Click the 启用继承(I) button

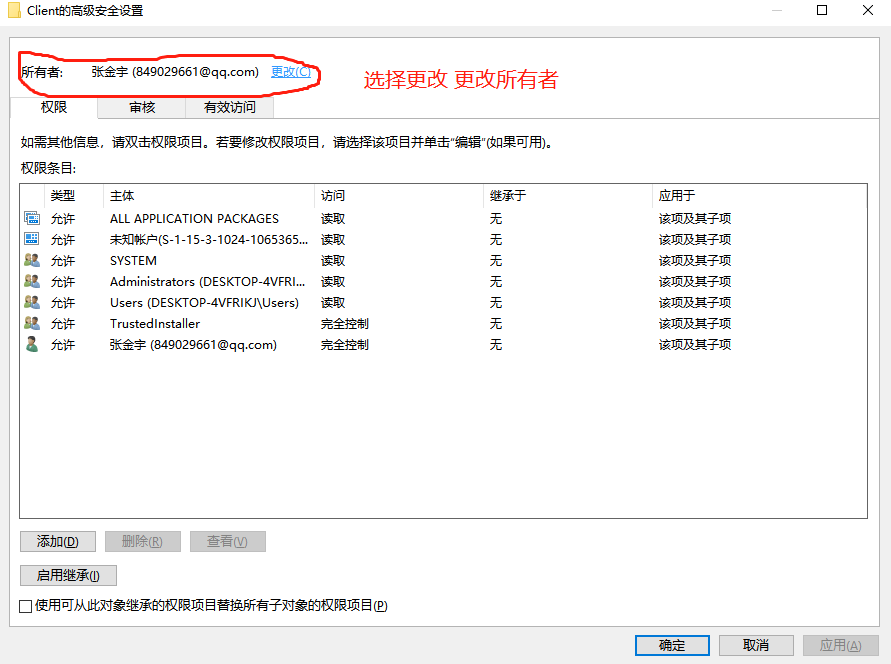[x=68, y=575]
